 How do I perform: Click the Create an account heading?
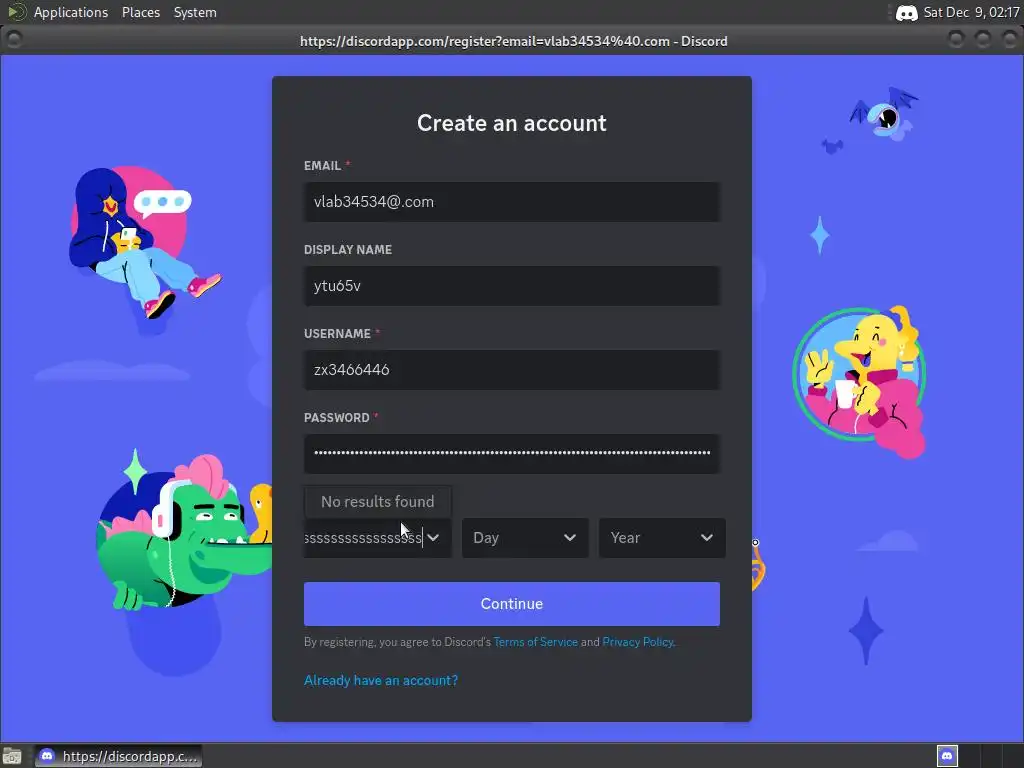tap(511, 123)
